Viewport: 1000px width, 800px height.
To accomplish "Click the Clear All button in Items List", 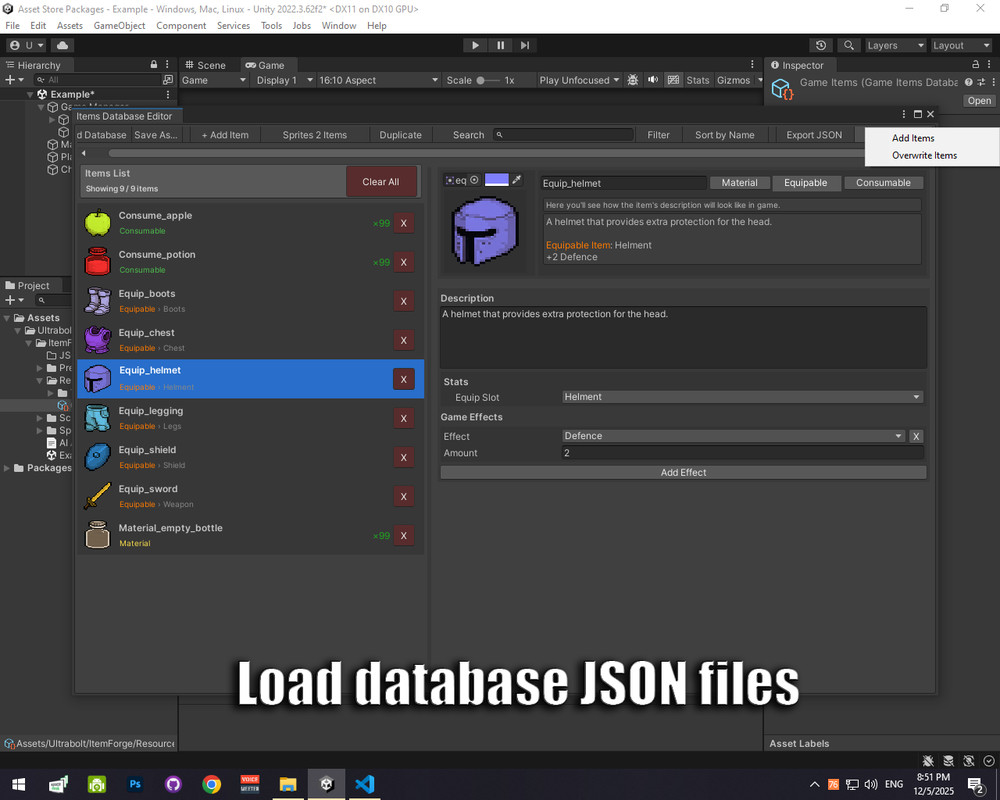I will (x=382, y=182).
